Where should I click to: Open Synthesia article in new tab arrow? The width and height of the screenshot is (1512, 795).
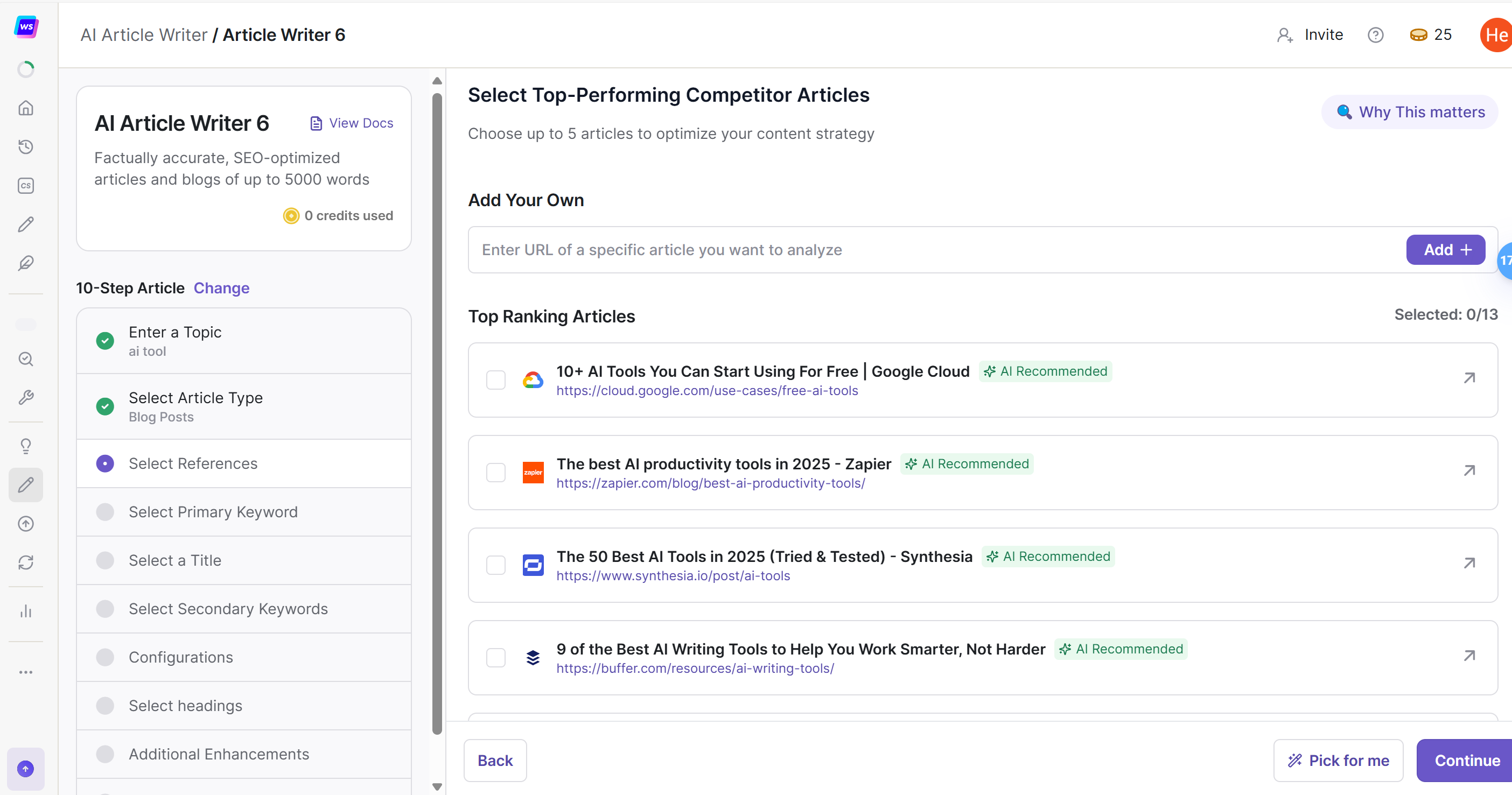click(x=1469, y=563)
